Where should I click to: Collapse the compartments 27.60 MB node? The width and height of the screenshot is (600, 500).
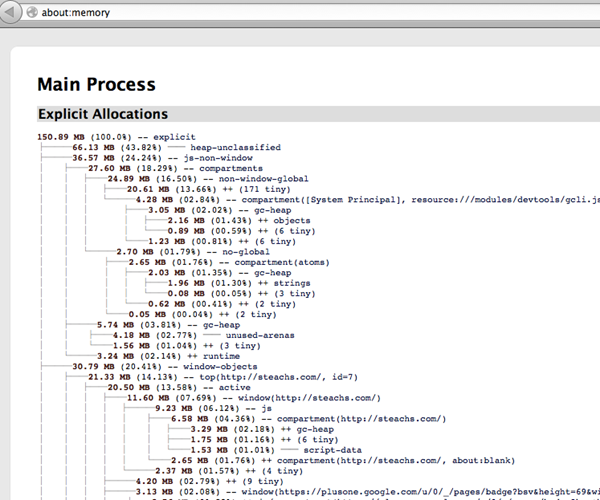click(175, 168)
